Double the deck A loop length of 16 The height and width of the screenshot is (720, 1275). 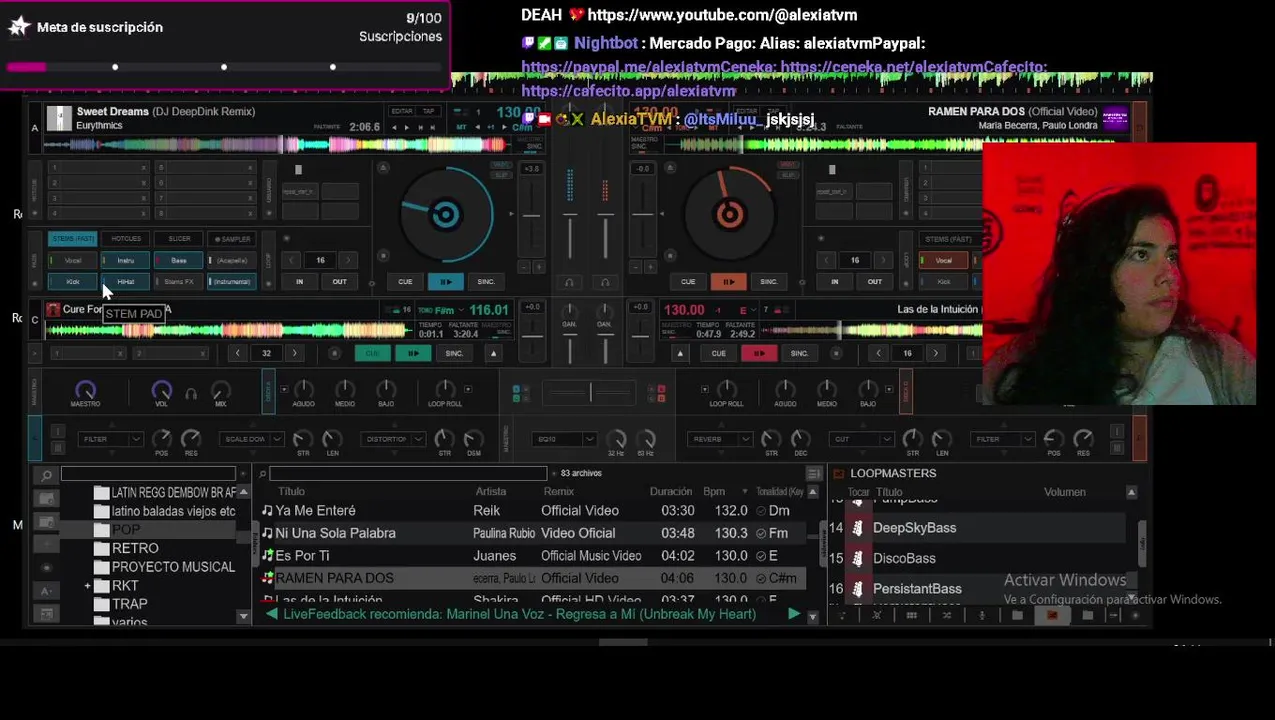349,261
